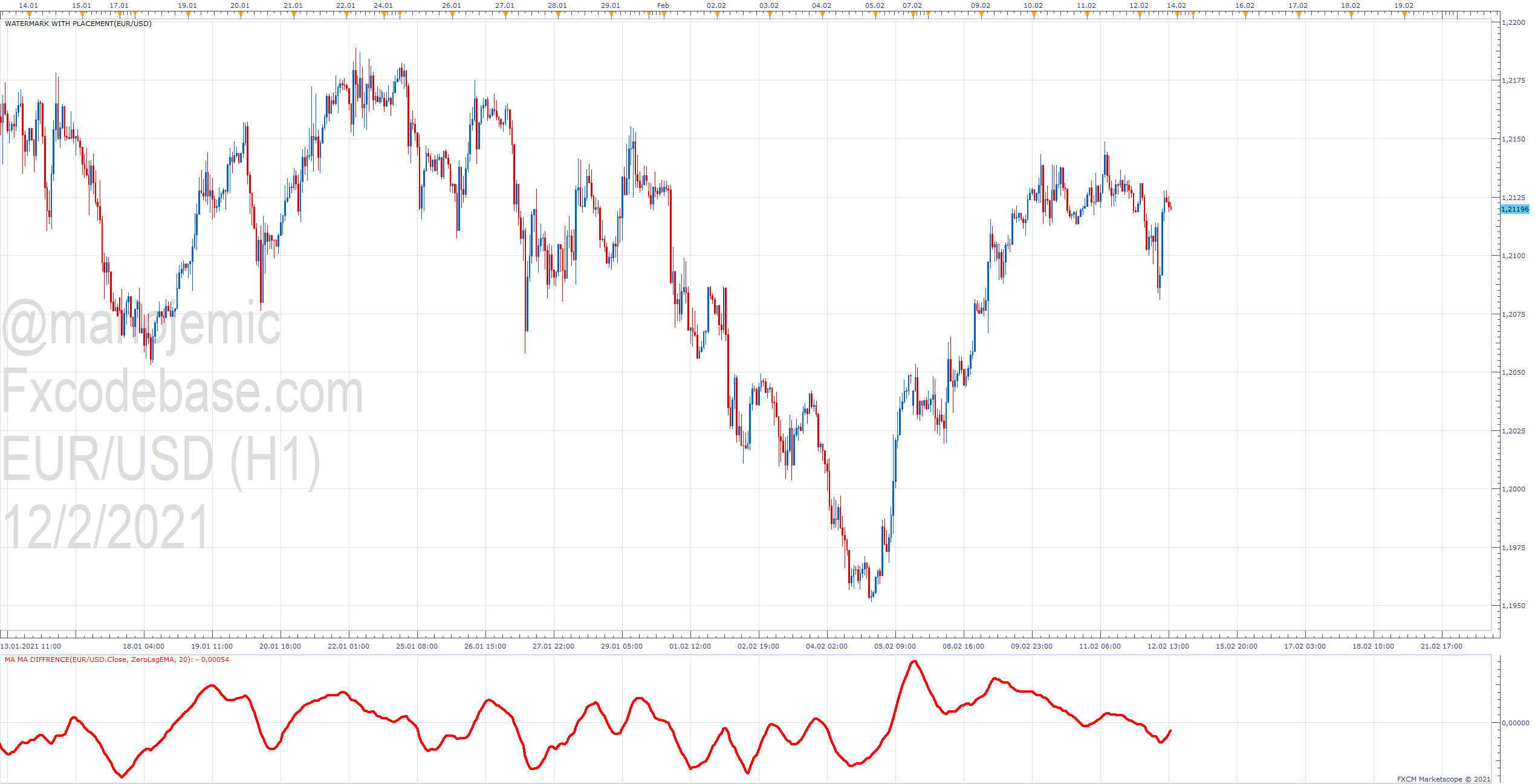Click the 13.01.2021 11:00 time axis label
Viewport: 1535px width, 784px height.
point(31,646)
